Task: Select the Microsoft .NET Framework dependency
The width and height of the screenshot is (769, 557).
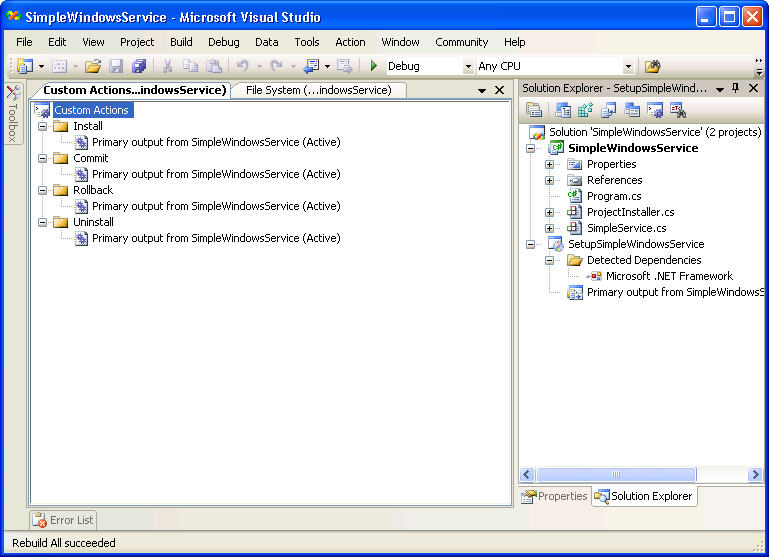Action: (x=669, y=276)
